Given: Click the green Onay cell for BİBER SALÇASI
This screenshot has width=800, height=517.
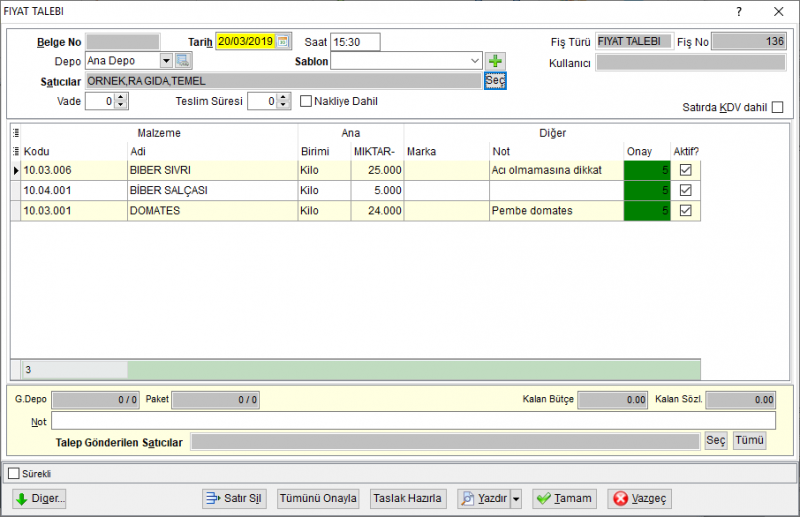Looking at the screenshot, I should (x=646, y=190).
